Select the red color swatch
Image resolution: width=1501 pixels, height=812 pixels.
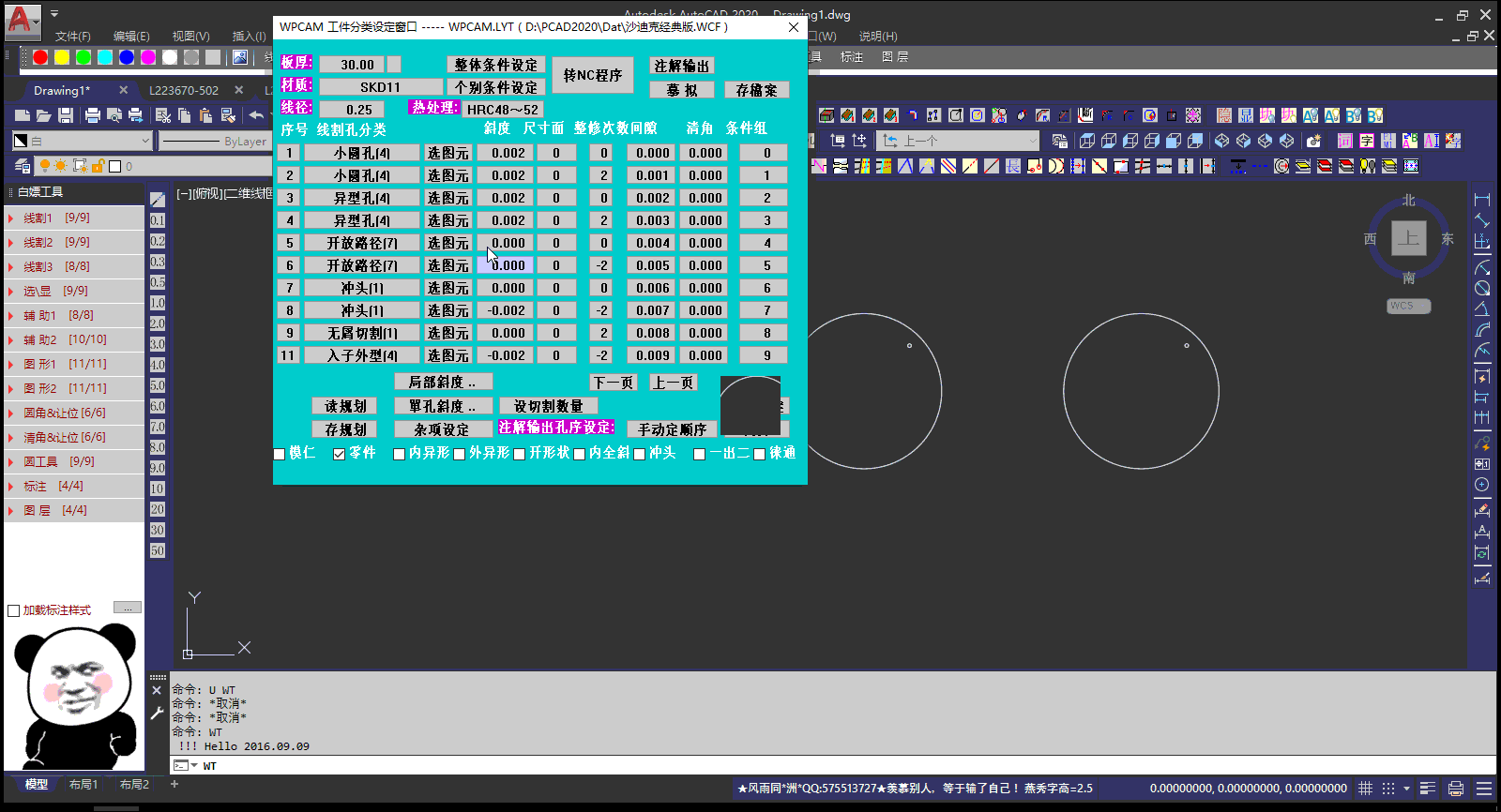click(40, 57)
